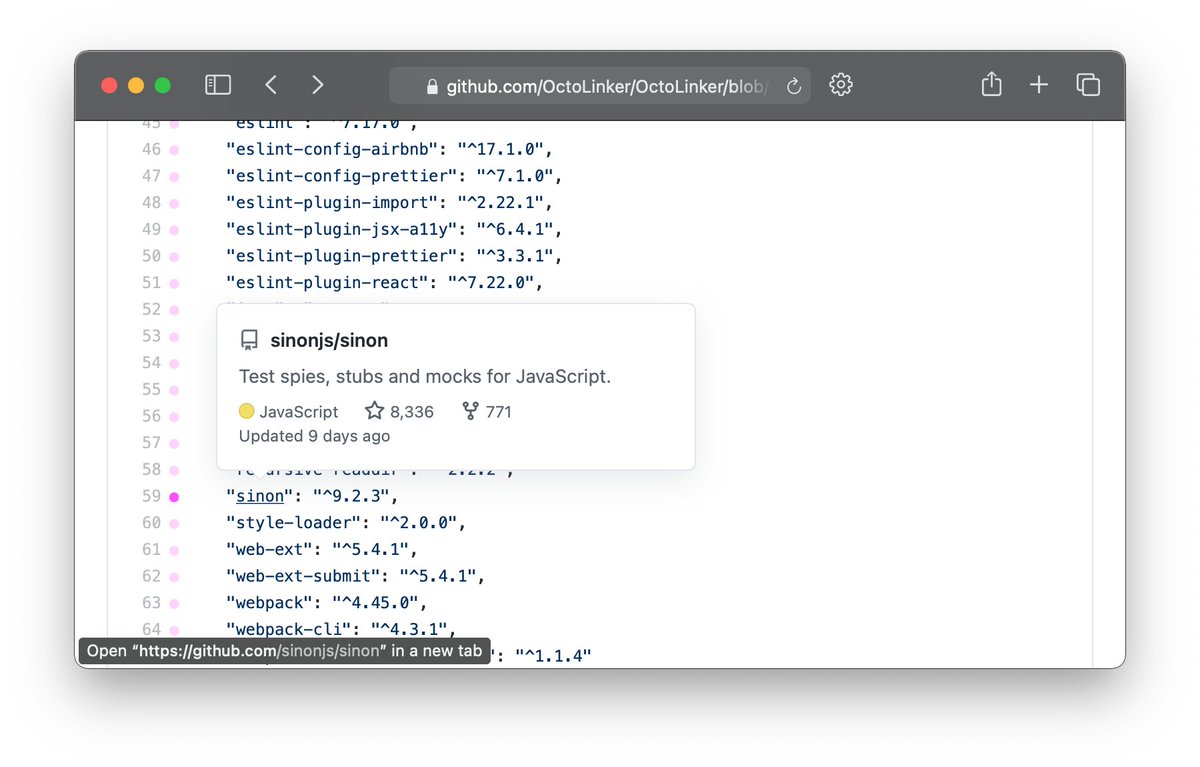
Task: Reload the page with the refresh icon
Action: [x=794, y=86]
